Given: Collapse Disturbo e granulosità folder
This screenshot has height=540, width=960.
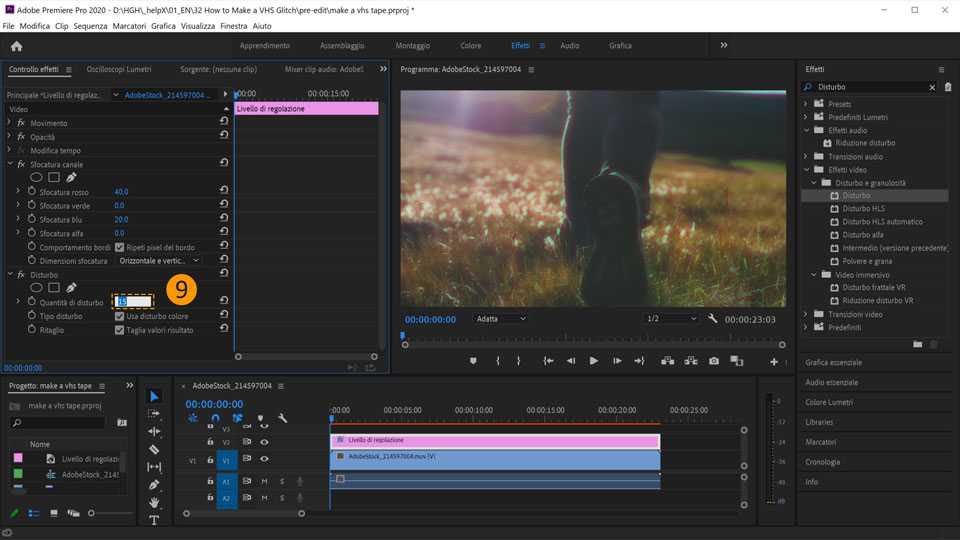Looking at the screenshot, I should (814, 182).
